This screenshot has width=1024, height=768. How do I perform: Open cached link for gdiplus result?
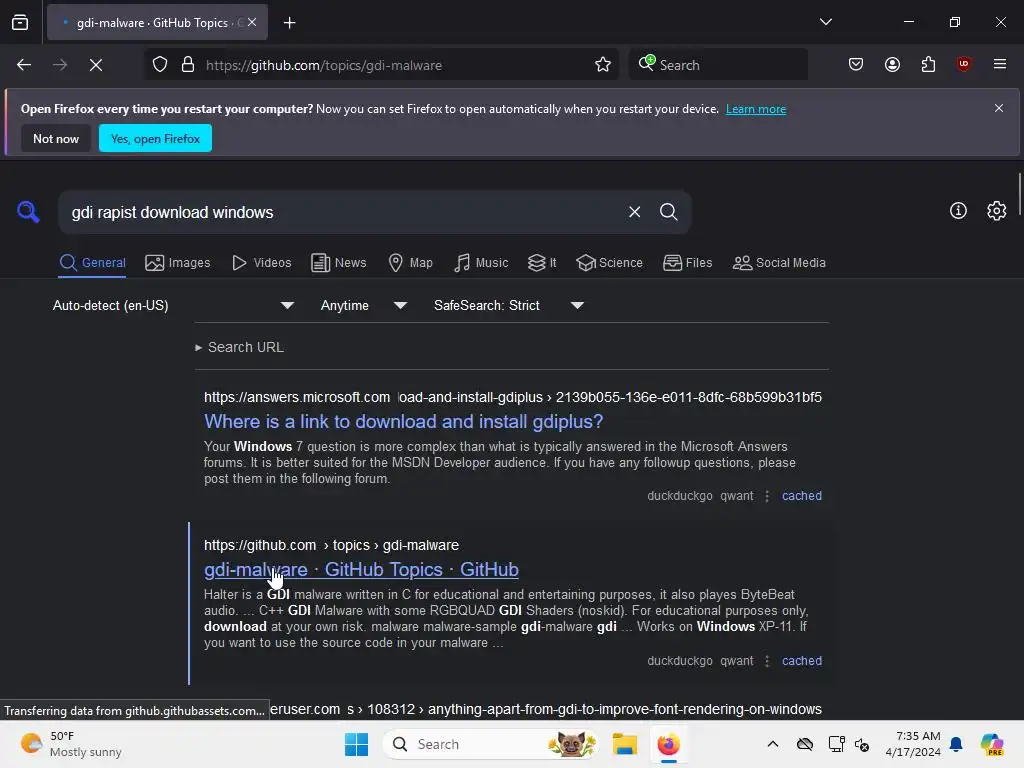coord(801,496)
